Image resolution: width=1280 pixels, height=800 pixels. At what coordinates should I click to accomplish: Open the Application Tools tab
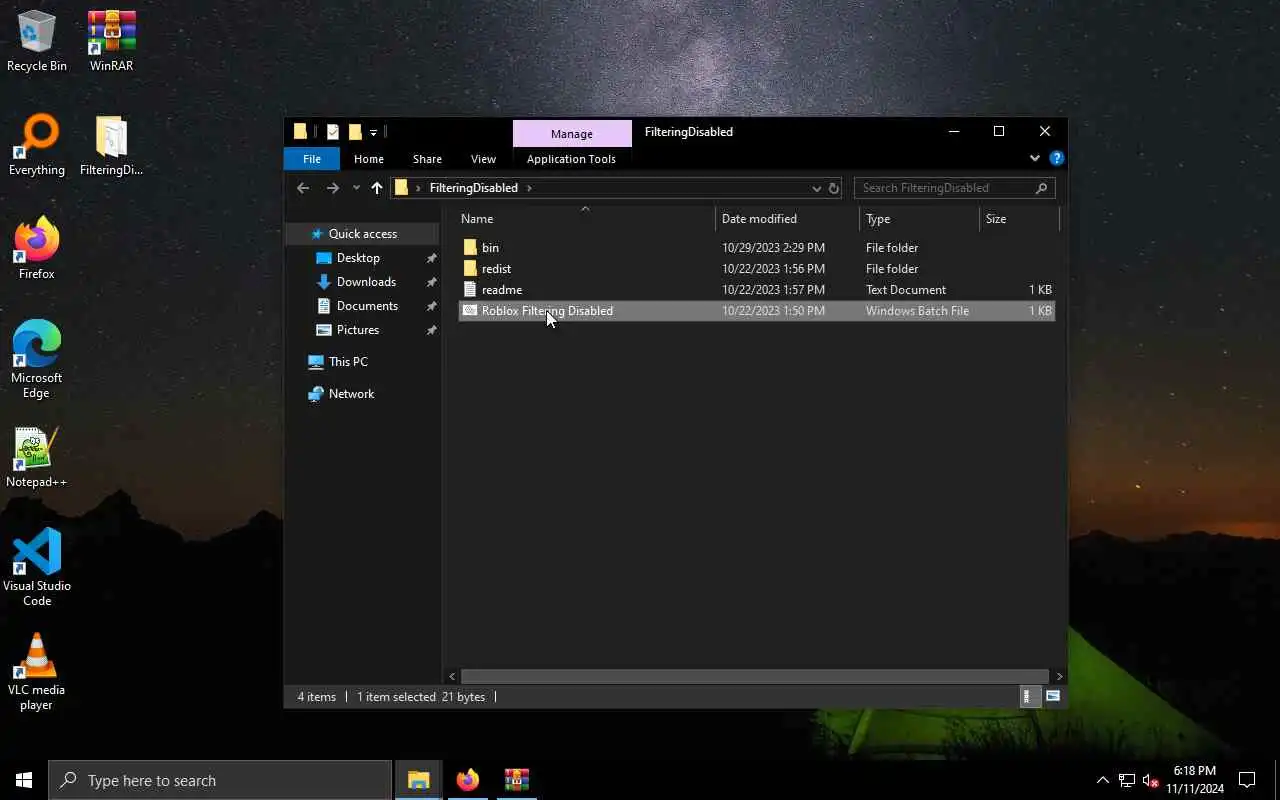point(571,159)
